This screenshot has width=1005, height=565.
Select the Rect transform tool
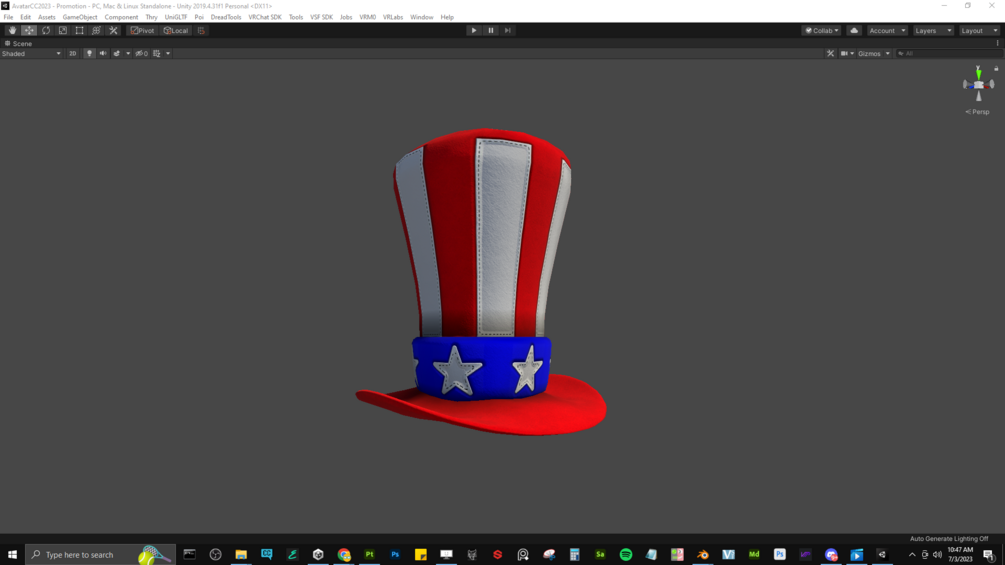coord(79,30)
